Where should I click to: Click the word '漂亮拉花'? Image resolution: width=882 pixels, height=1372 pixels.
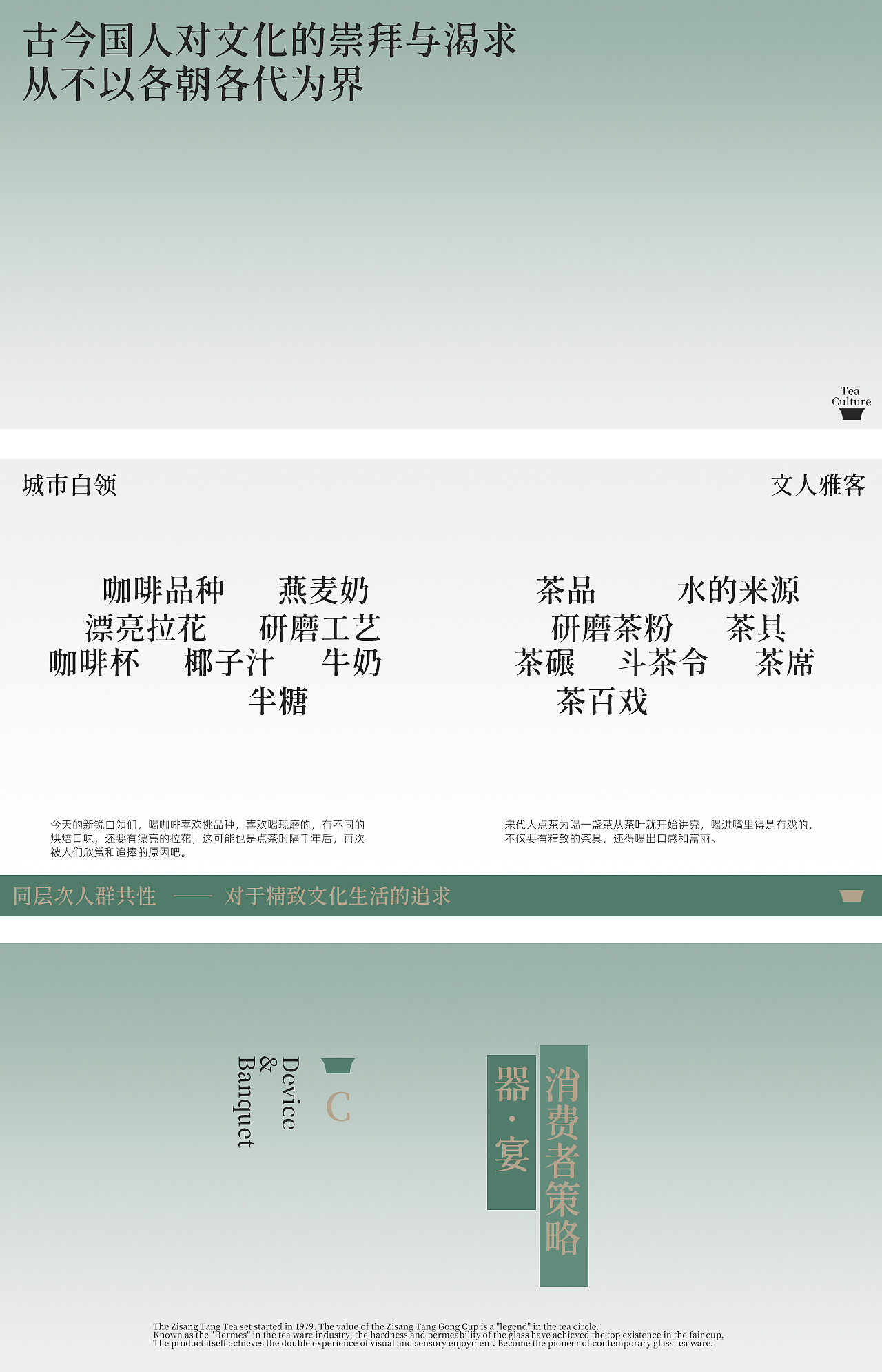tap(145, 628)
